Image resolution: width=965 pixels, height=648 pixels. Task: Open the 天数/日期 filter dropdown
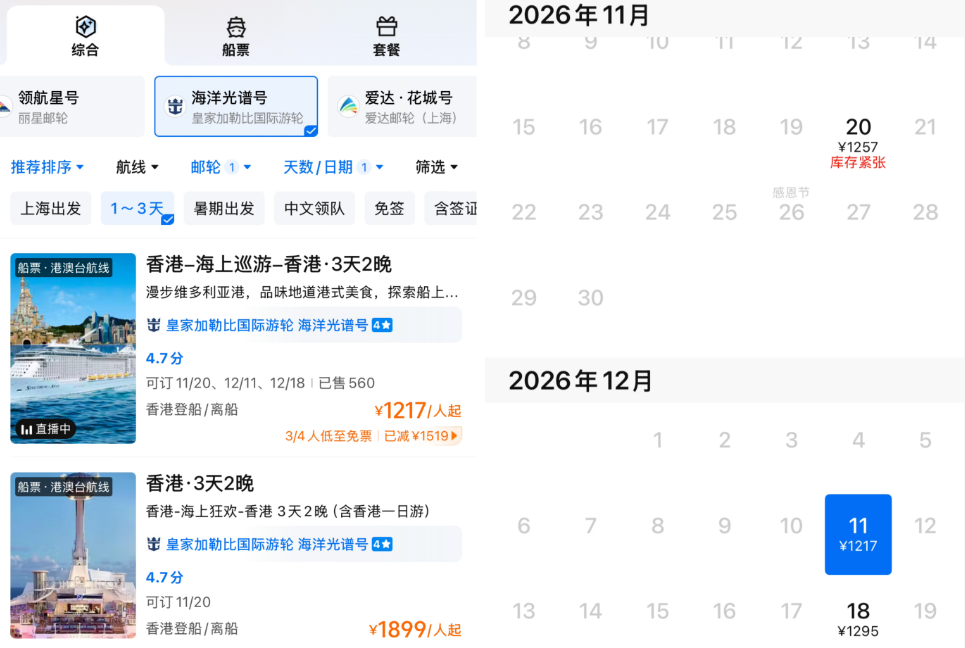click(x=334, y=167)
